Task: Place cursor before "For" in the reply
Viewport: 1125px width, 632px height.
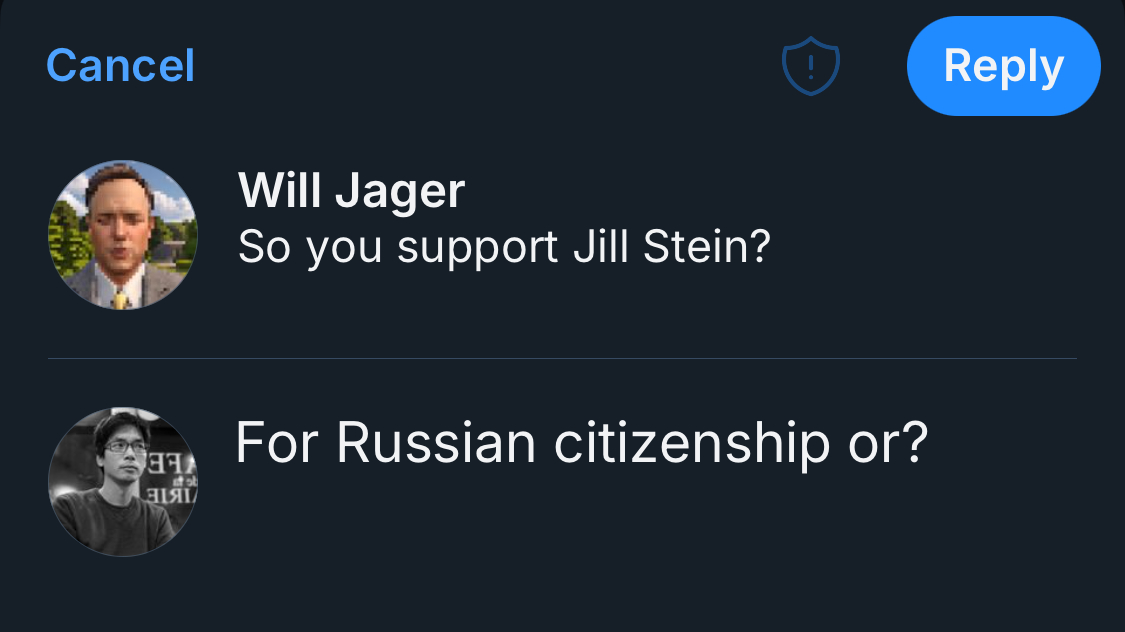Action: click(x=237, y=443)
